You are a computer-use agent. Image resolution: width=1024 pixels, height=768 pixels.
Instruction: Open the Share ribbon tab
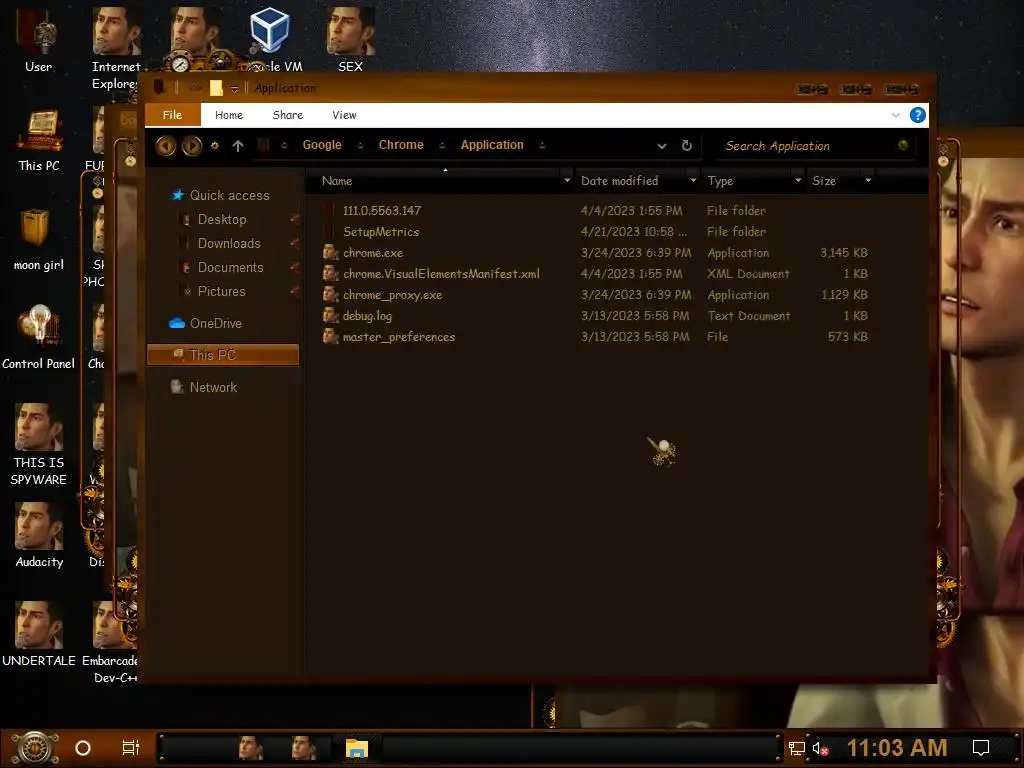pyautogui.click(x=287, y=115)
